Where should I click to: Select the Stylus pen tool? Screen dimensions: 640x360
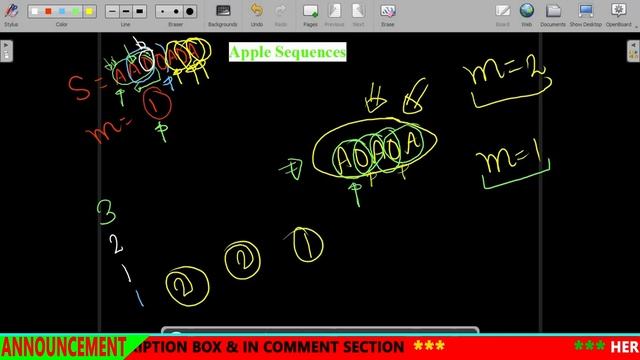11,11
